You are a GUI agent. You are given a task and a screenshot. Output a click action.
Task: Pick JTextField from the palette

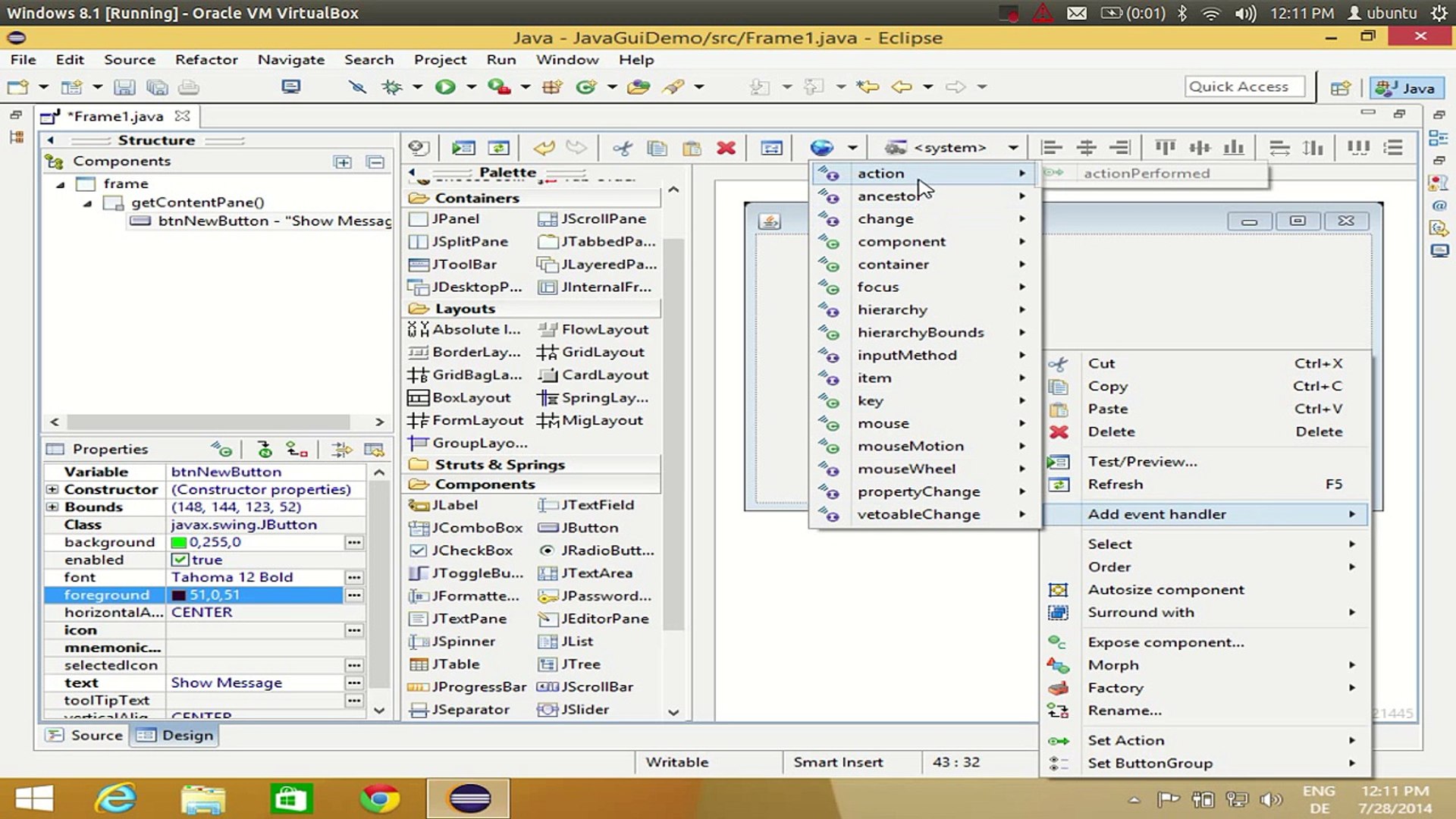pos(585,505)
